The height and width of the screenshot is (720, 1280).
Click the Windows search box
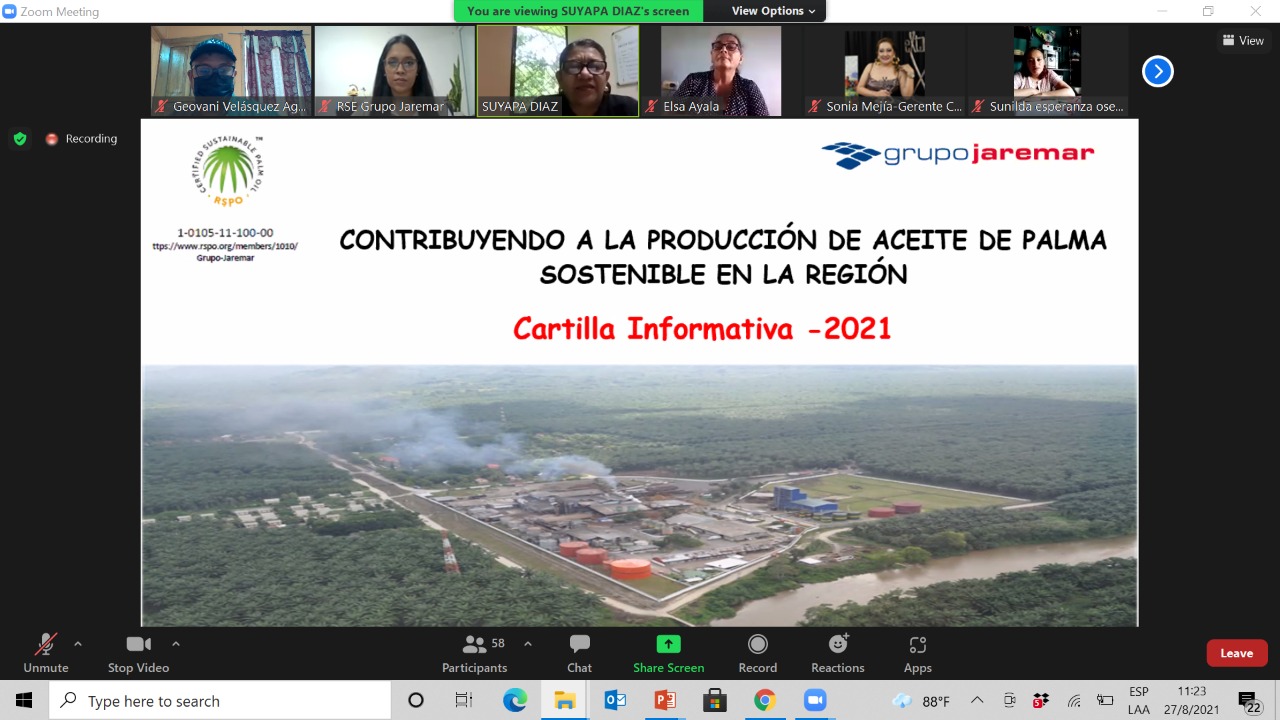point(220,701)
